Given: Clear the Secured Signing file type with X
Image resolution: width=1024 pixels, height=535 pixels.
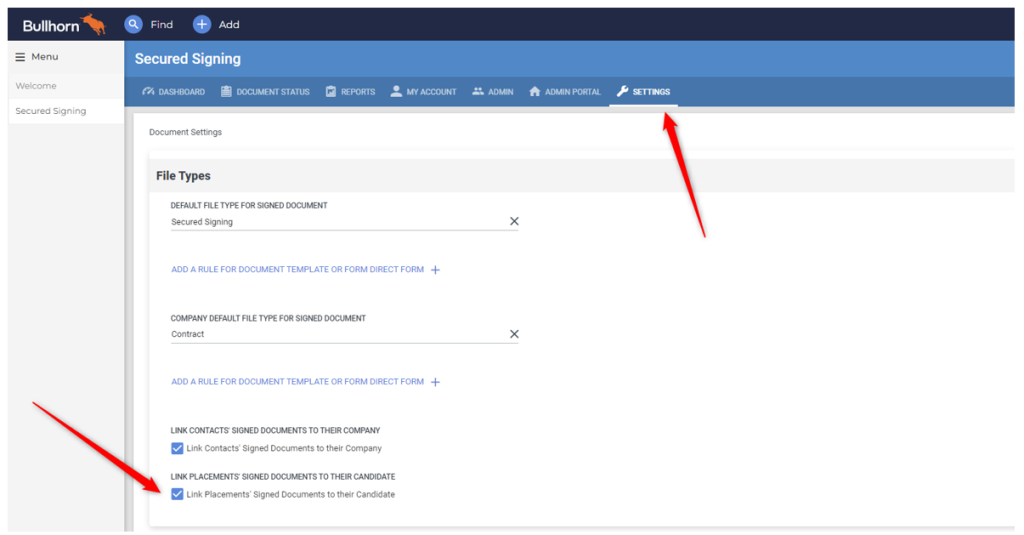Looking at the screenshot, I should (514, 222).
